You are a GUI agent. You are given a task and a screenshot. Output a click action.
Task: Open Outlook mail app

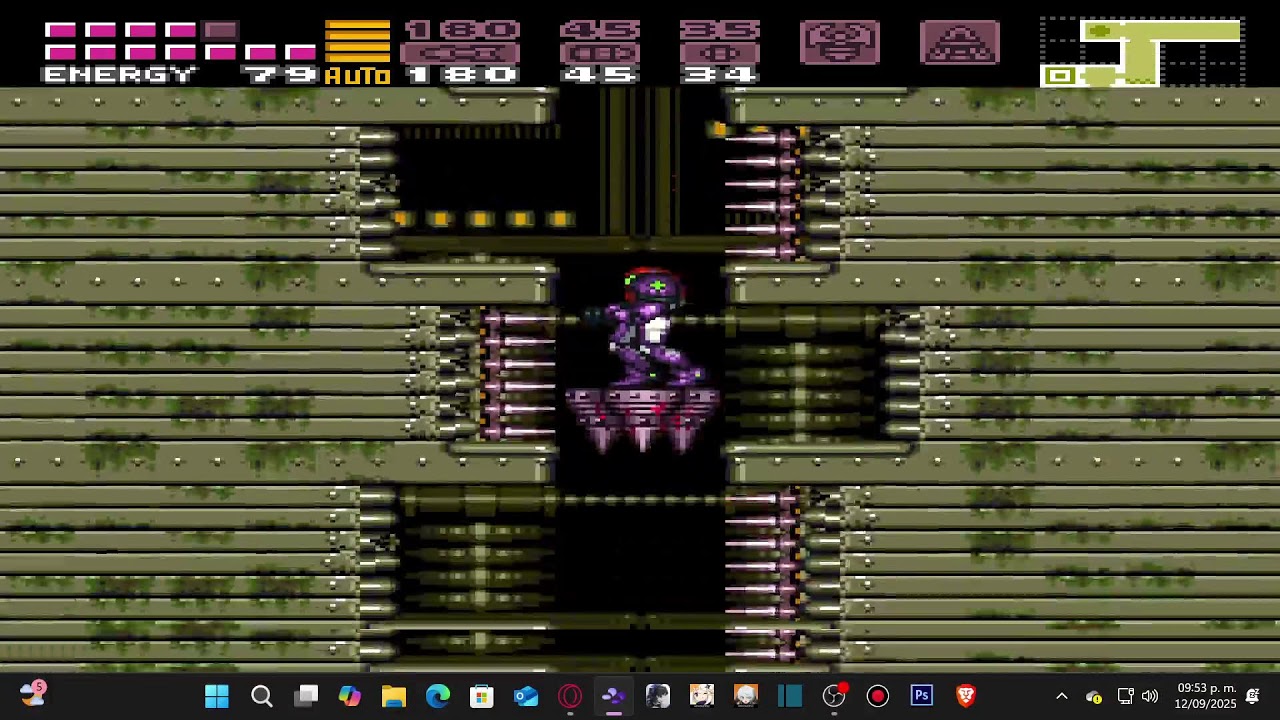coord(526,696)
